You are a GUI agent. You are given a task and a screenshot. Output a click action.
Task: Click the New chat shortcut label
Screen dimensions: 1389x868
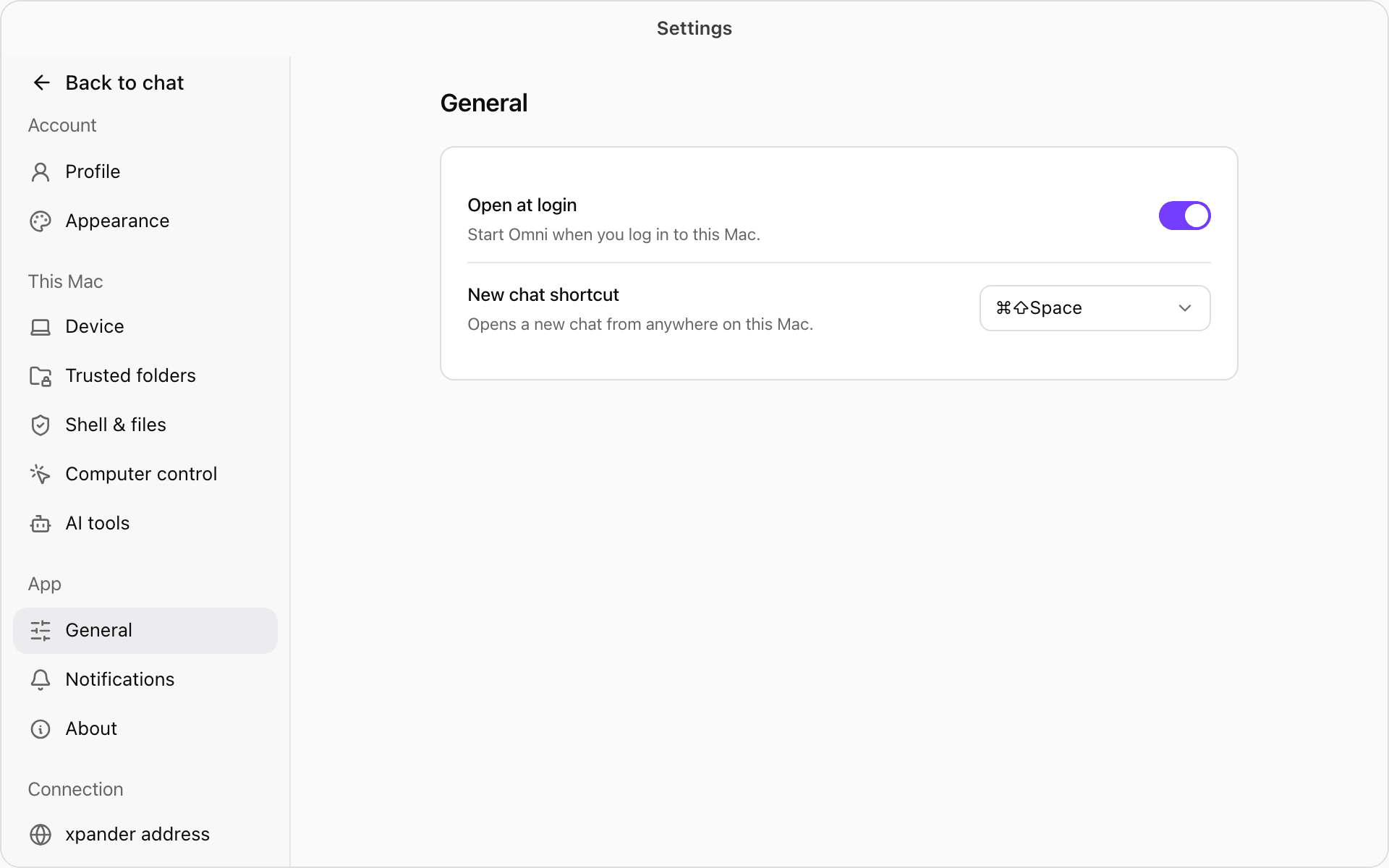click(543, 295)
